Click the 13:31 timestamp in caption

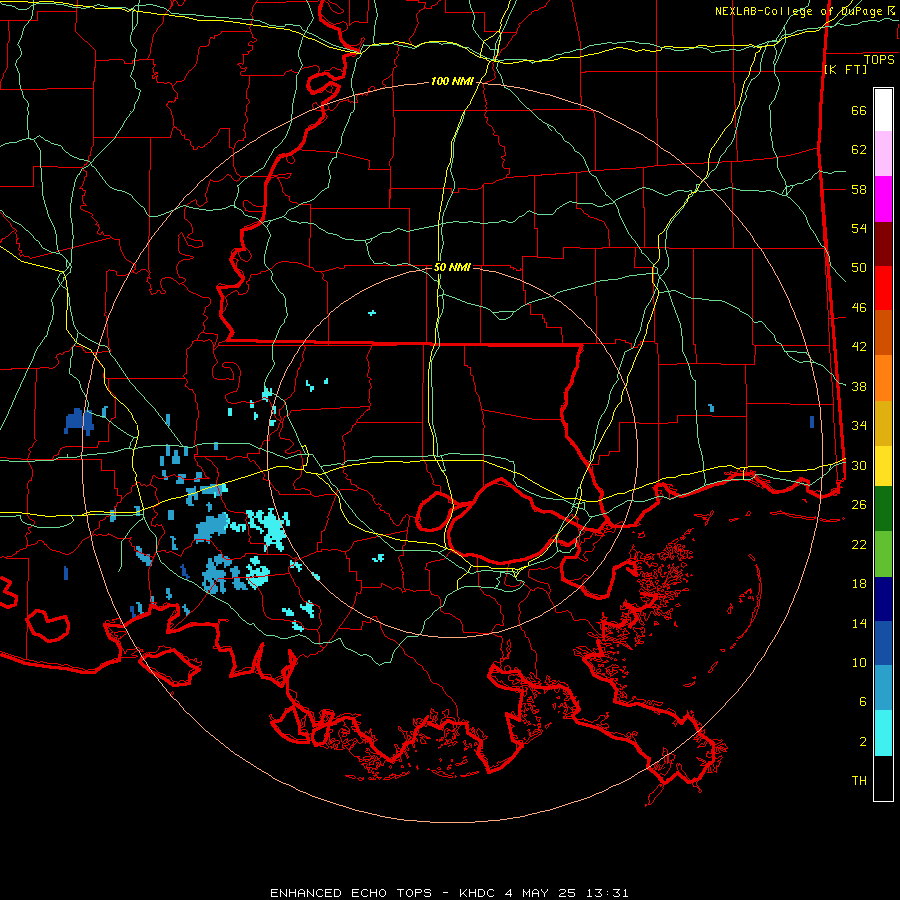point(607,893)
